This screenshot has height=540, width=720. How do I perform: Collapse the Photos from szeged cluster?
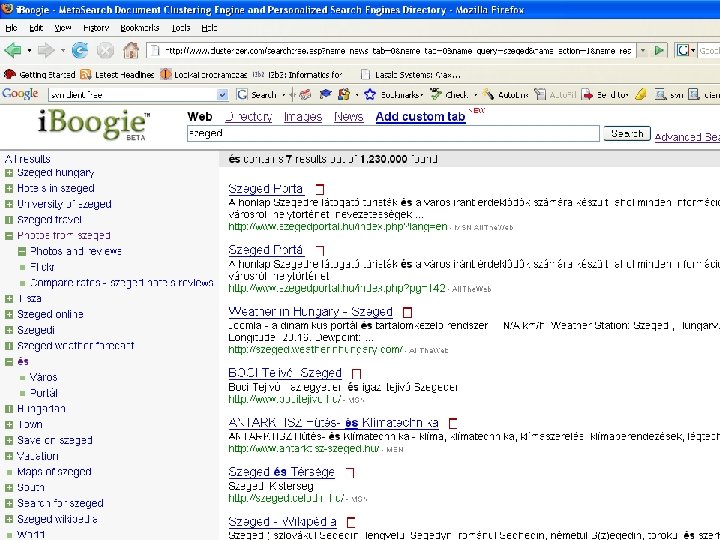[x=9, y=236]
